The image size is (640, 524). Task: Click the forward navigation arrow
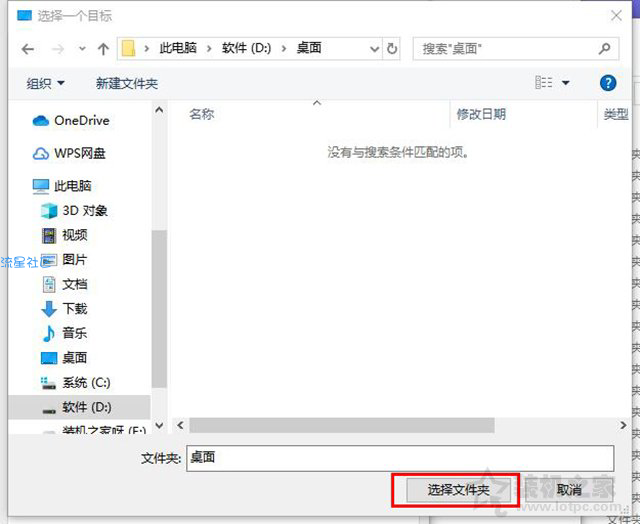[58, 49]
